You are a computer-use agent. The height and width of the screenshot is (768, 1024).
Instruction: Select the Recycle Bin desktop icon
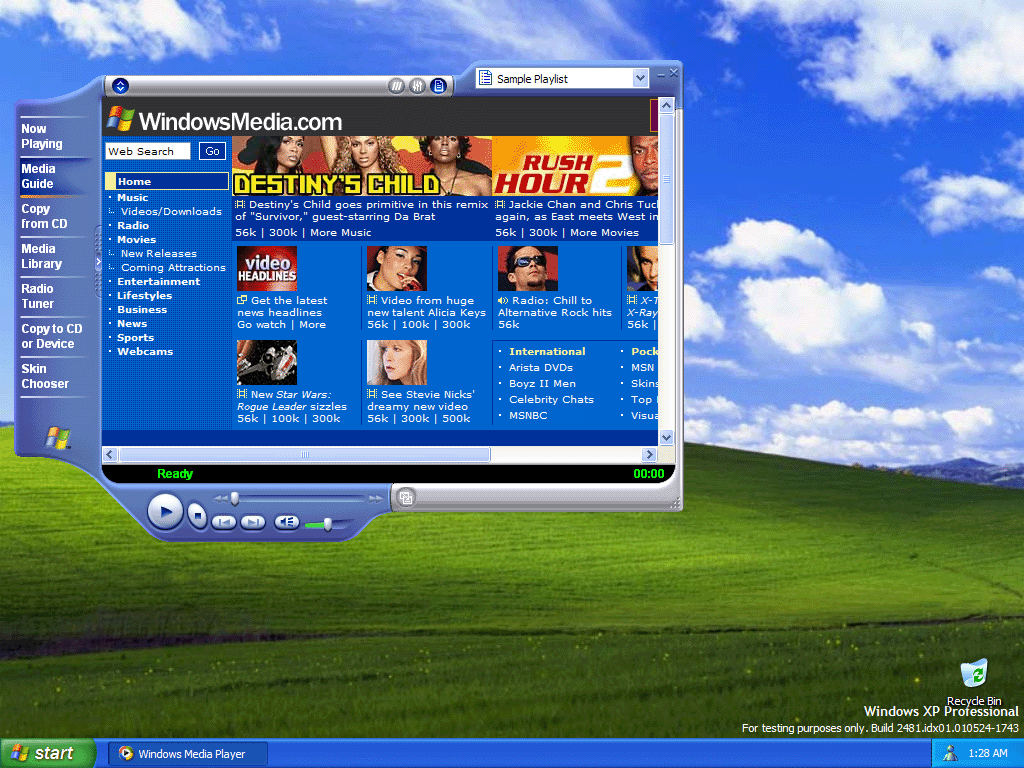tap(974, 682)
